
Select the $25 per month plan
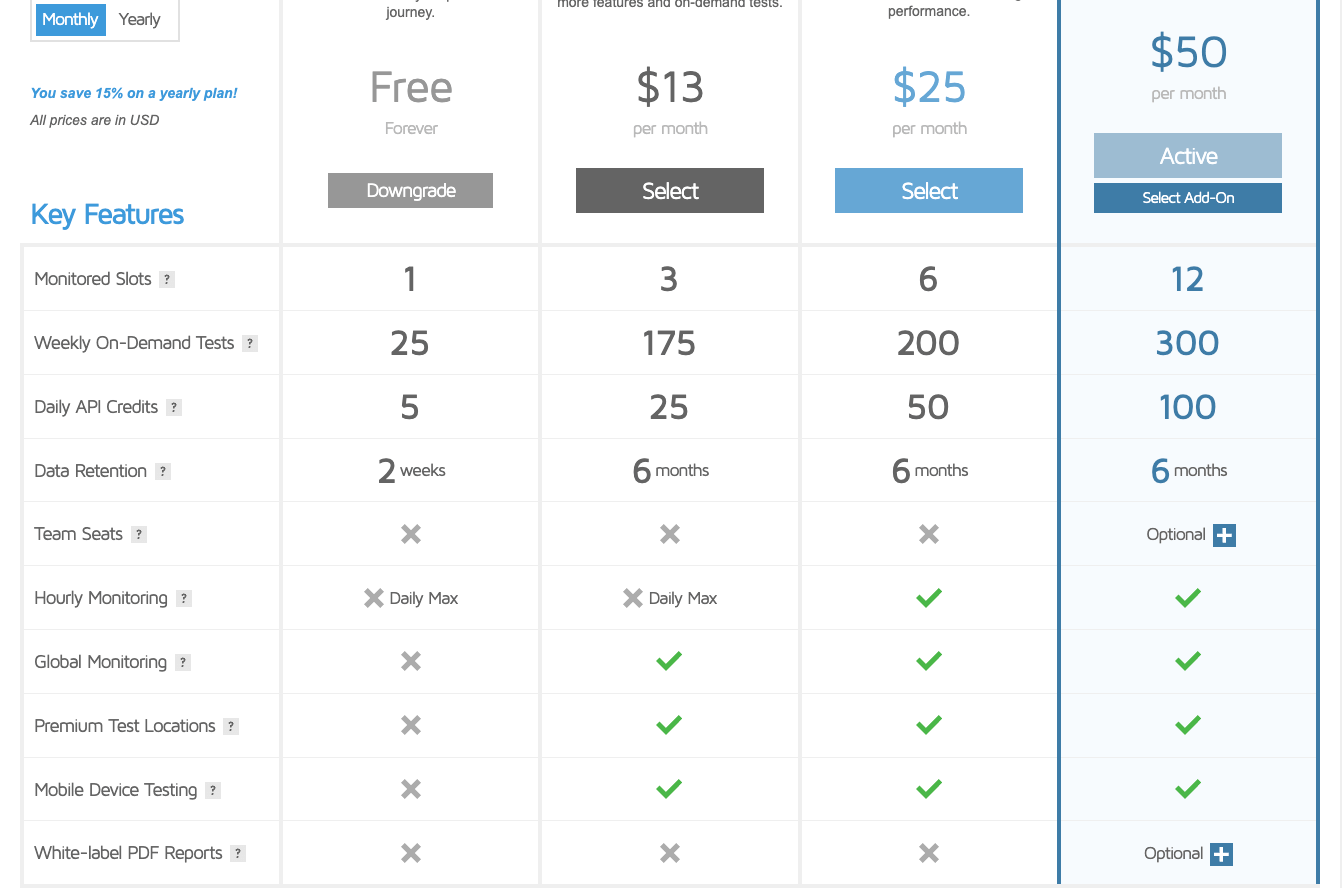929,190
